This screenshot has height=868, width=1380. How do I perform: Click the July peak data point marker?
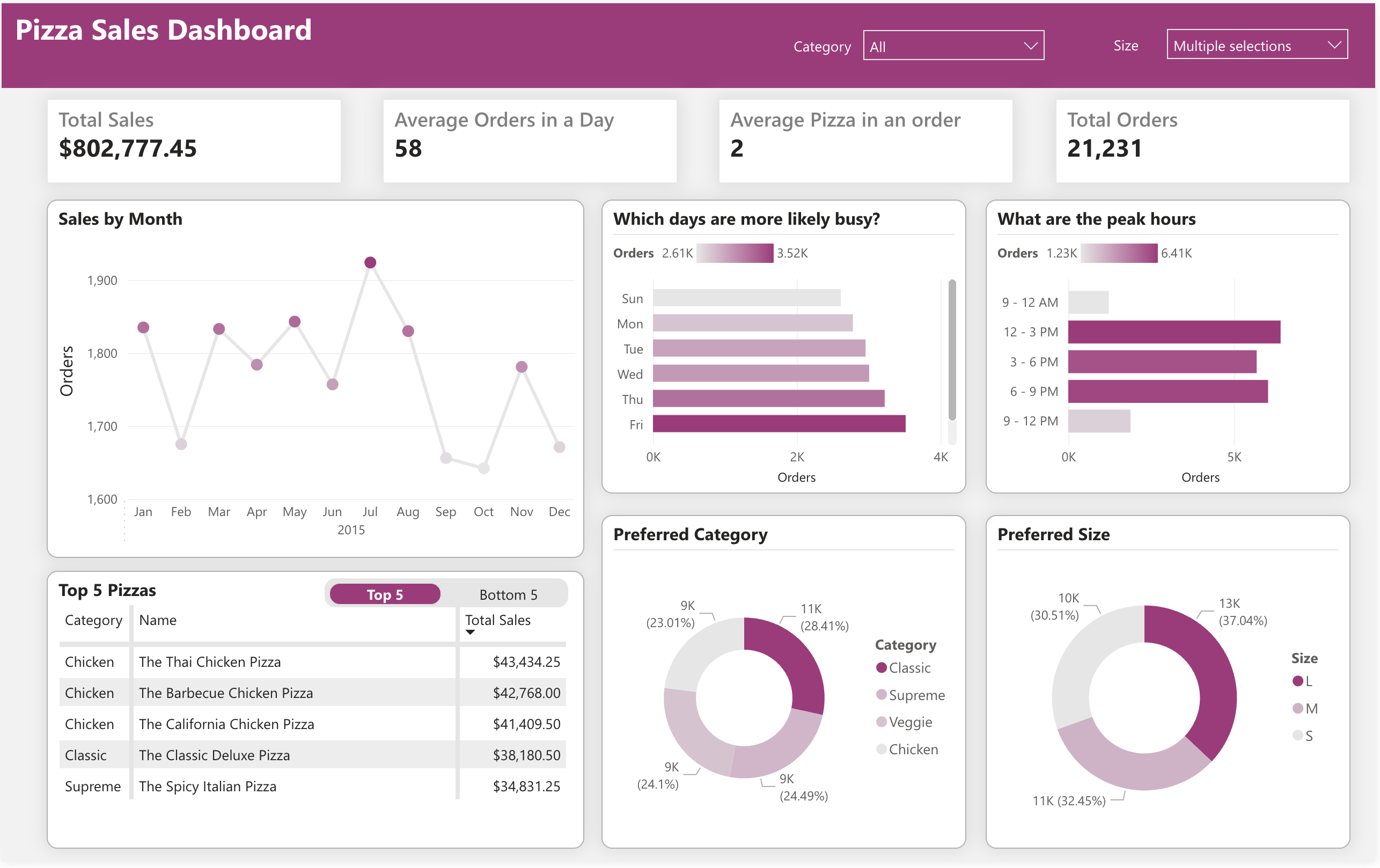(370, 262)
